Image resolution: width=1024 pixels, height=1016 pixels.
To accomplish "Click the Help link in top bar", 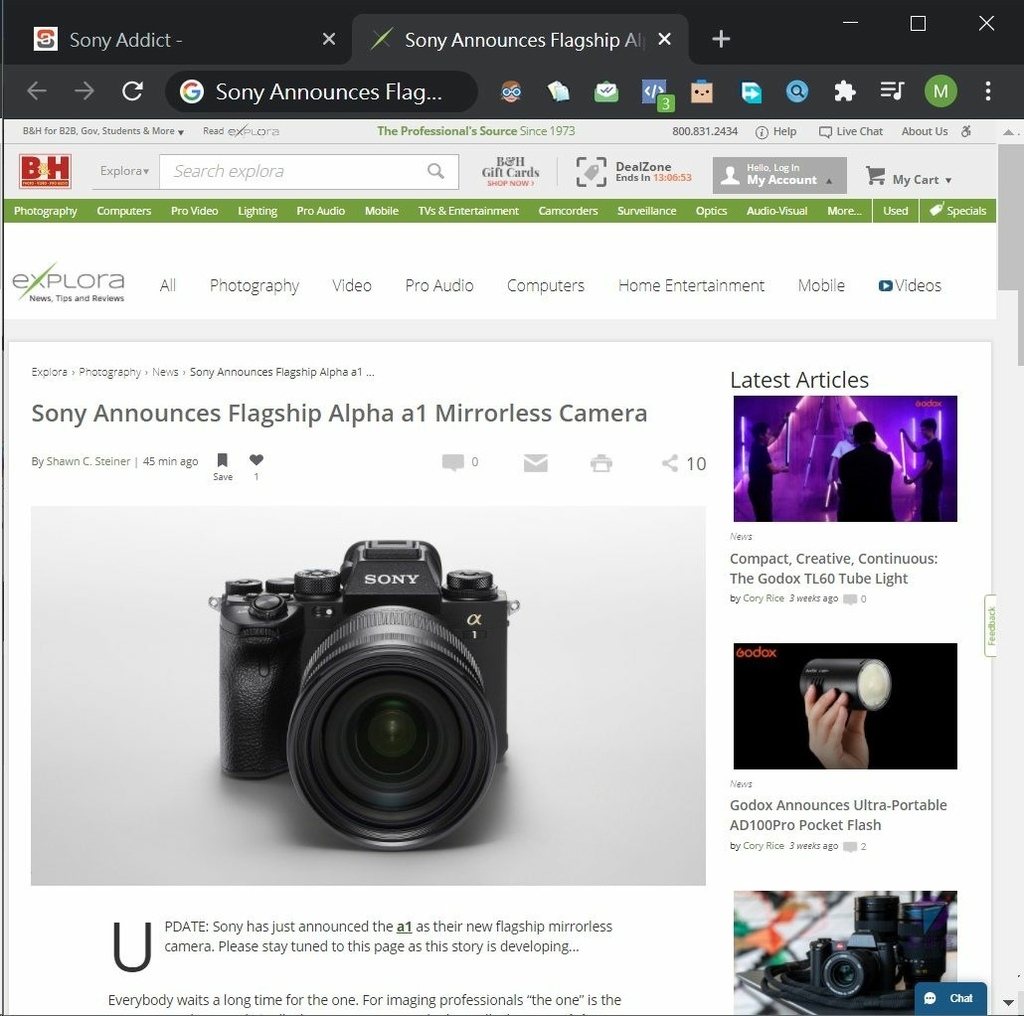I will (x=776, y=132).
